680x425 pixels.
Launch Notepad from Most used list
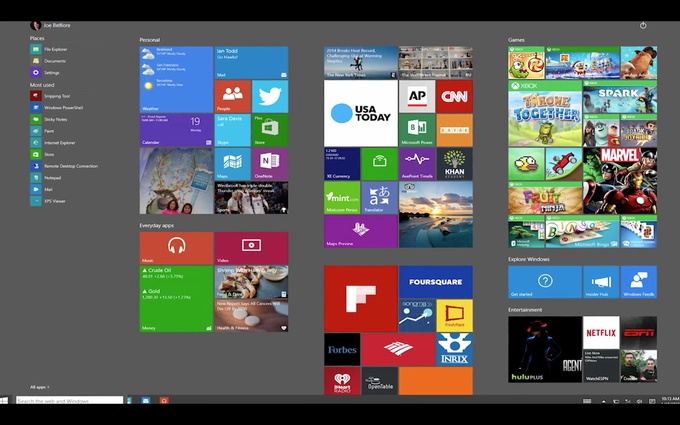point(46,178)
